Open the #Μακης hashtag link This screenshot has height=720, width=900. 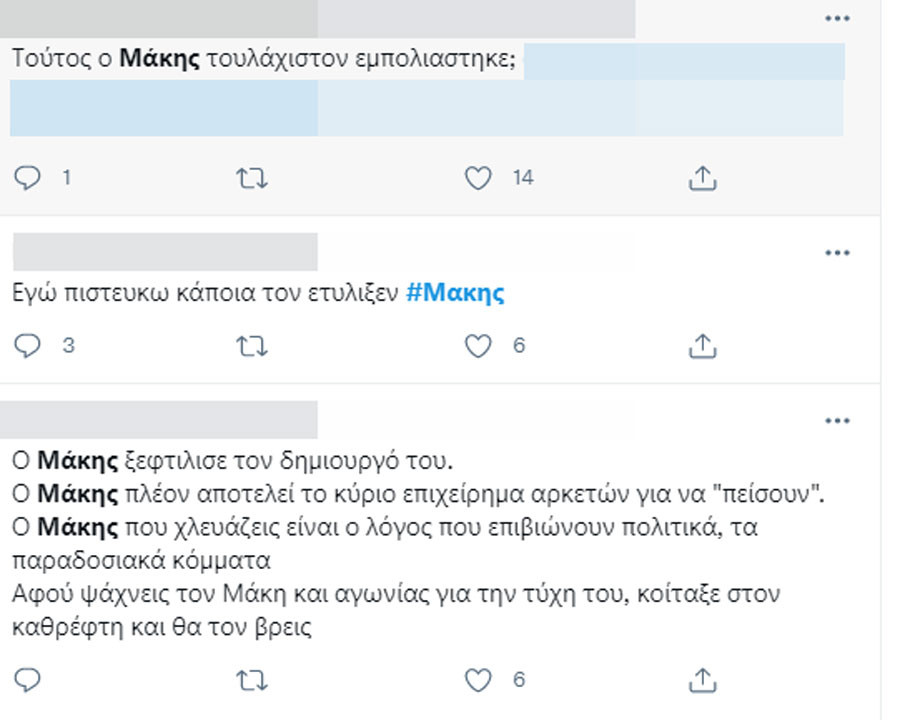(455, 293)
